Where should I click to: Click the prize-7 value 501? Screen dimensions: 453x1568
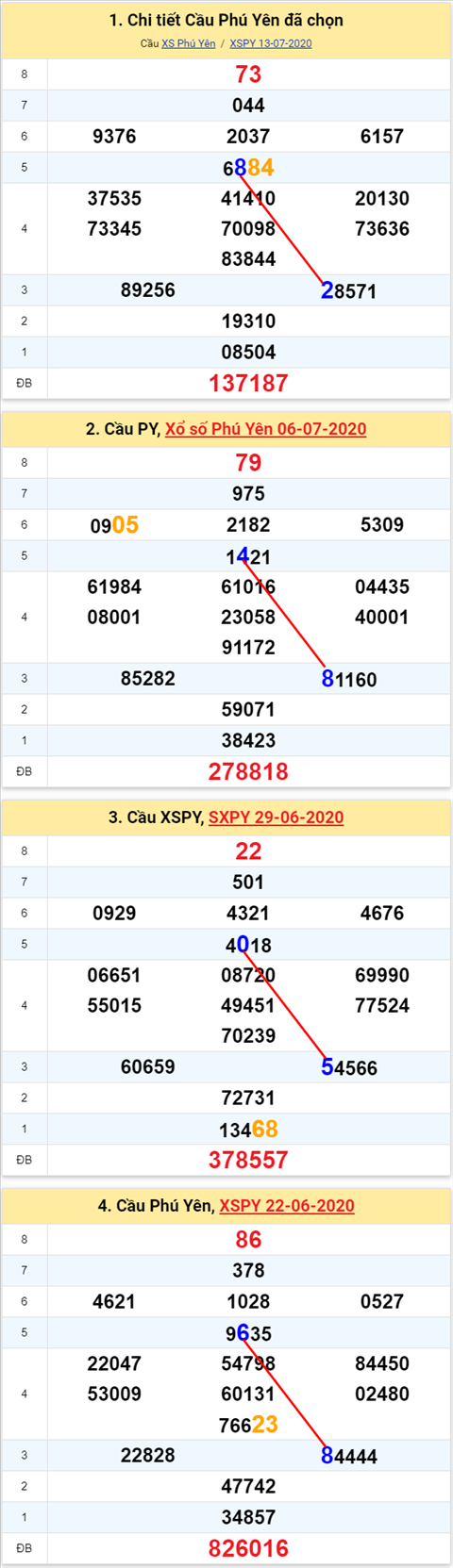(x=248, y=883)
